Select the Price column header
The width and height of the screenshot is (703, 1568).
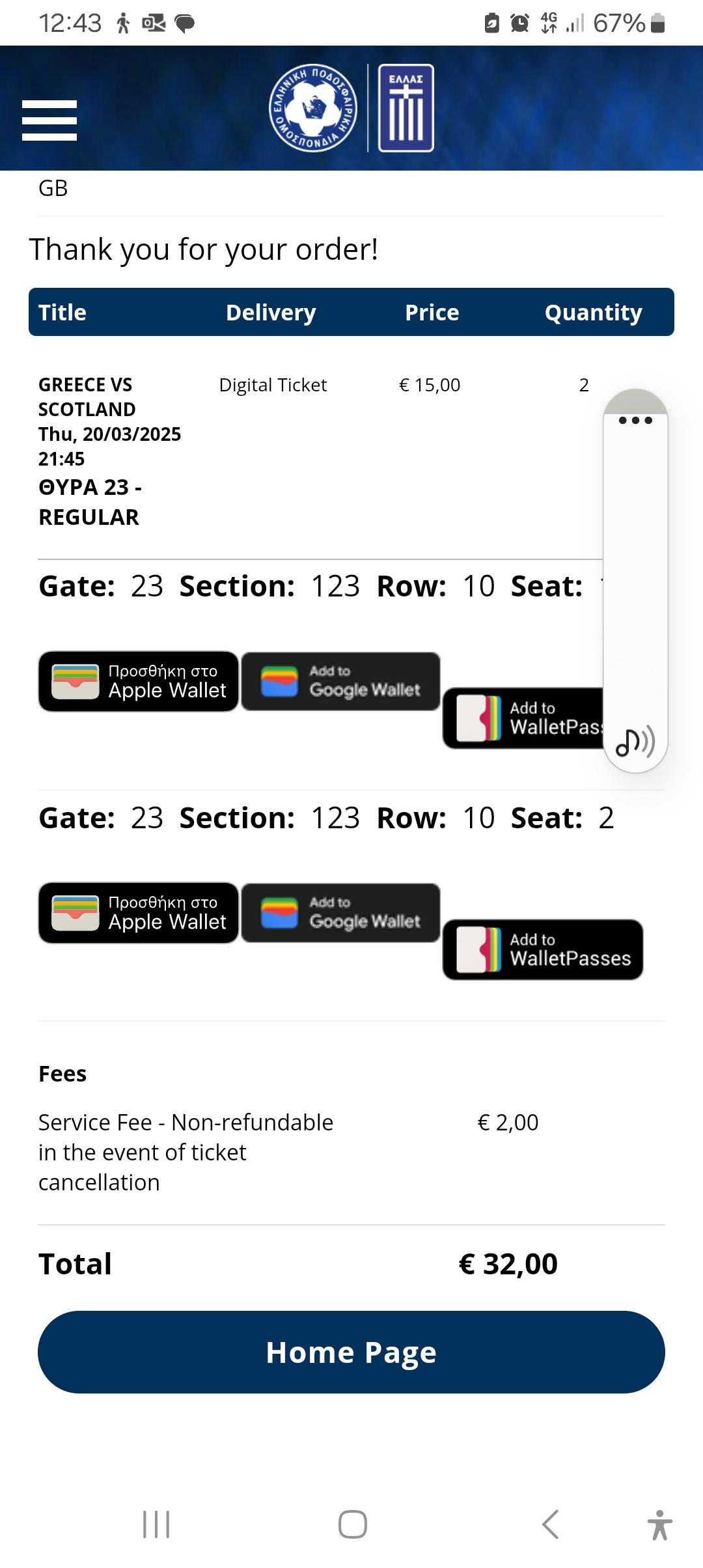pyautogui.click(x=432, y=312)
